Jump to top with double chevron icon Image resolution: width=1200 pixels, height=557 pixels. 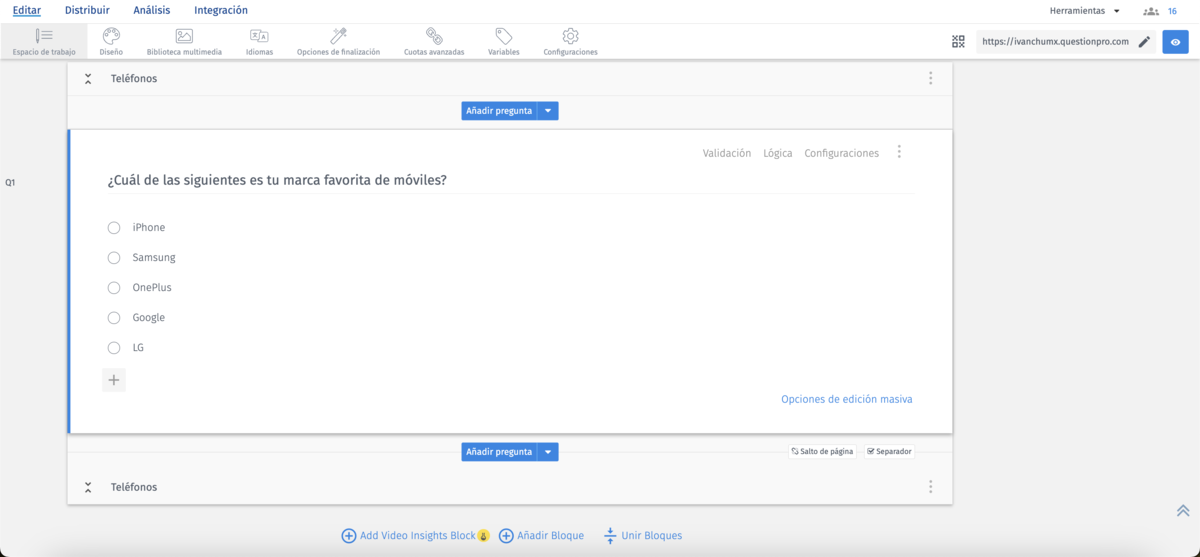pos(1183,511)
